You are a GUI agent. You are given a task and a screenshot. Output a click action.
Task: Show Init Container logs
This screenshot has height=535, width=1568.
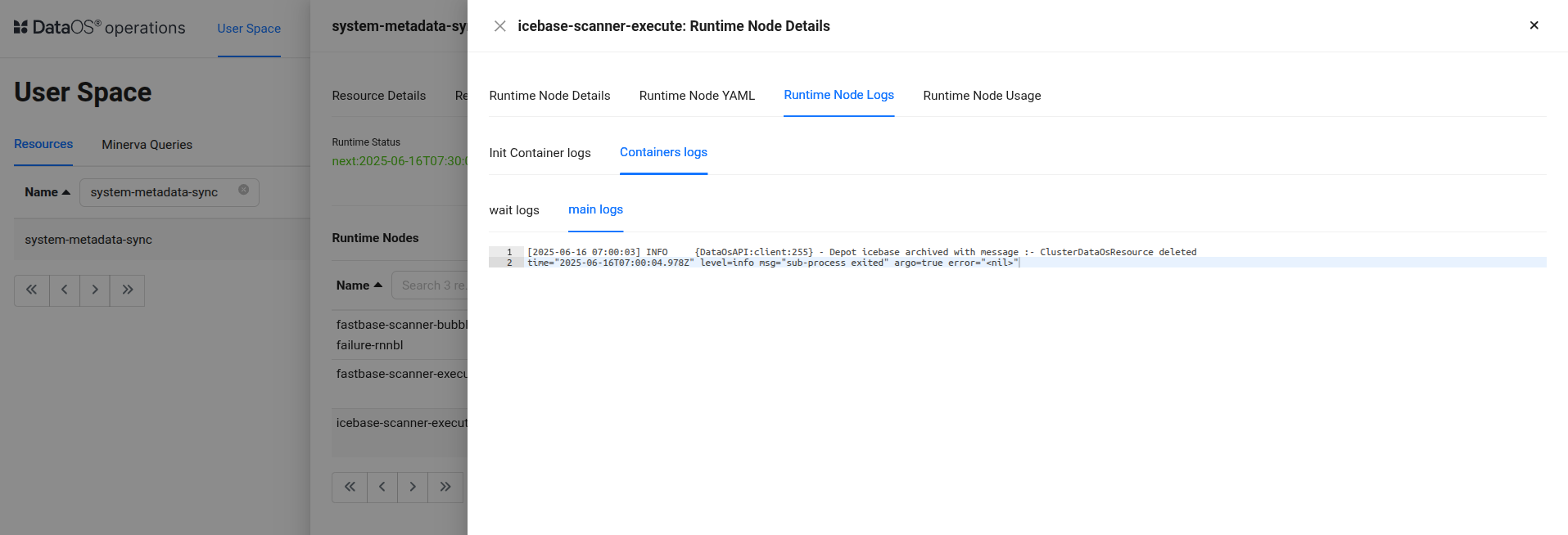pyautogui.click(x=540, y=153)
